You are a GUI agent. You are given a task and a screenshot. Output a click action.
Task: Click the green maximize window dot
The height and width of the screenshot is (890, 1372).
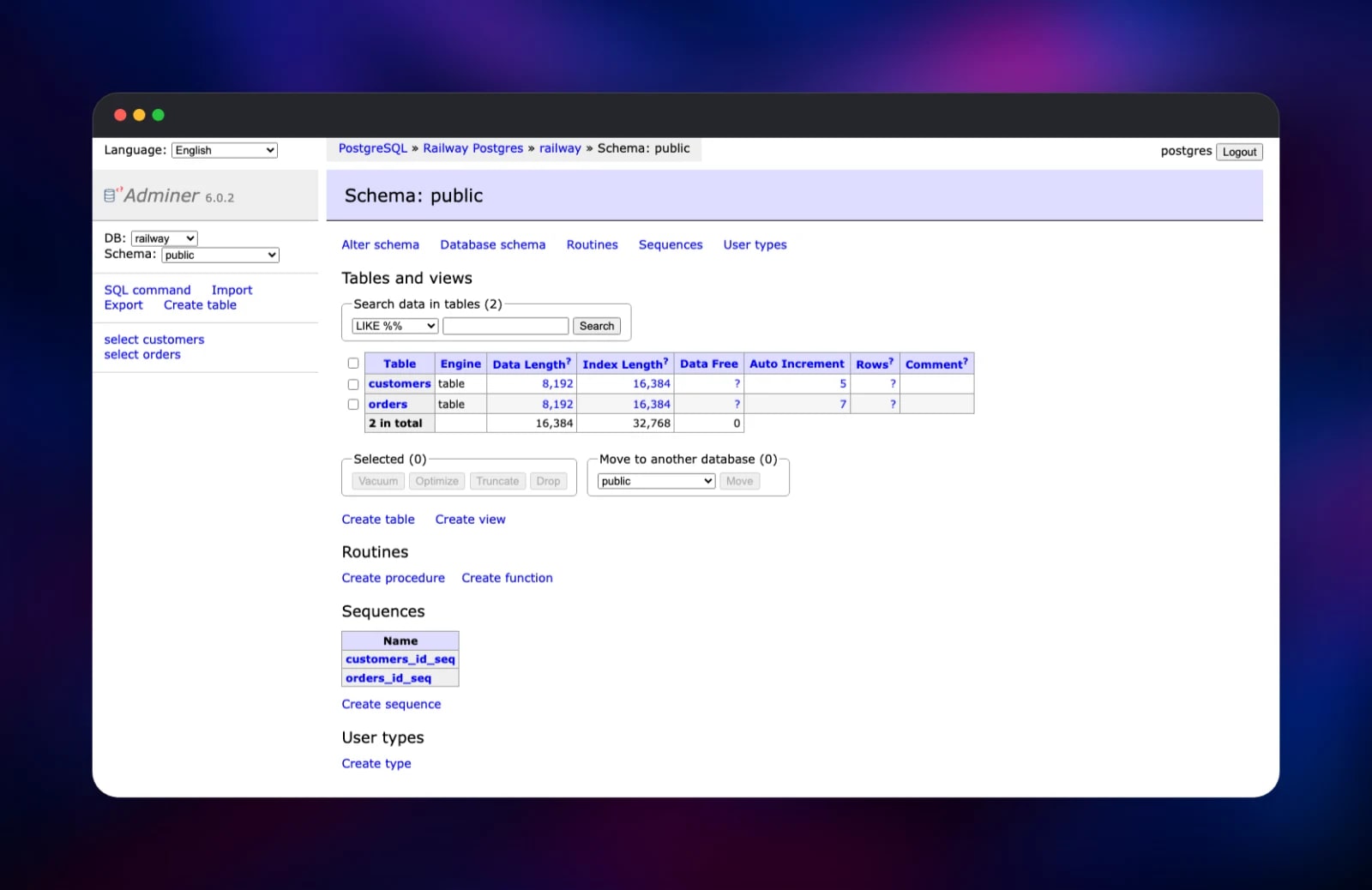pyautogui.click(x=158, y=115)
